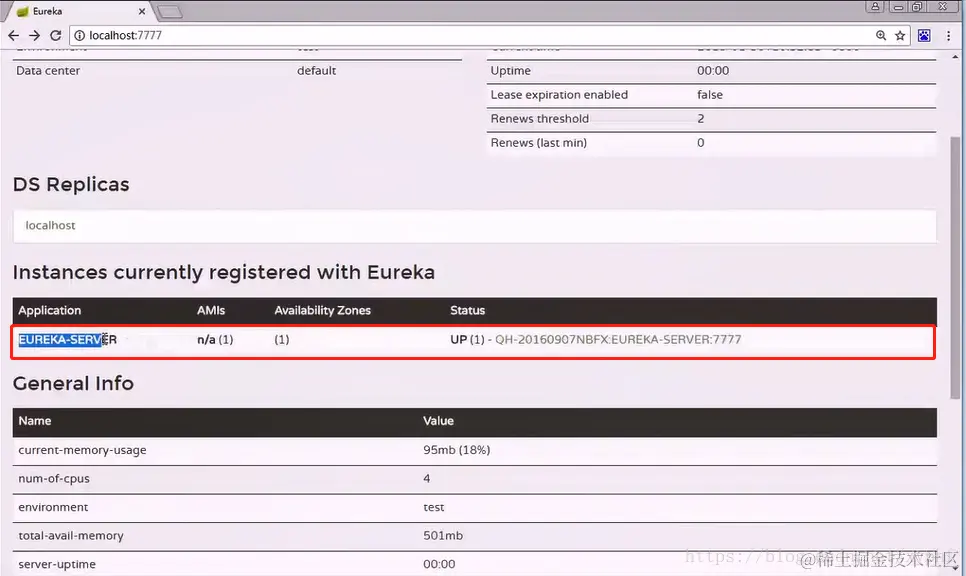Viewport: 966px width, 576px height.
Task: Select the server-uptime row name
Action: click(x=57, y=564)
